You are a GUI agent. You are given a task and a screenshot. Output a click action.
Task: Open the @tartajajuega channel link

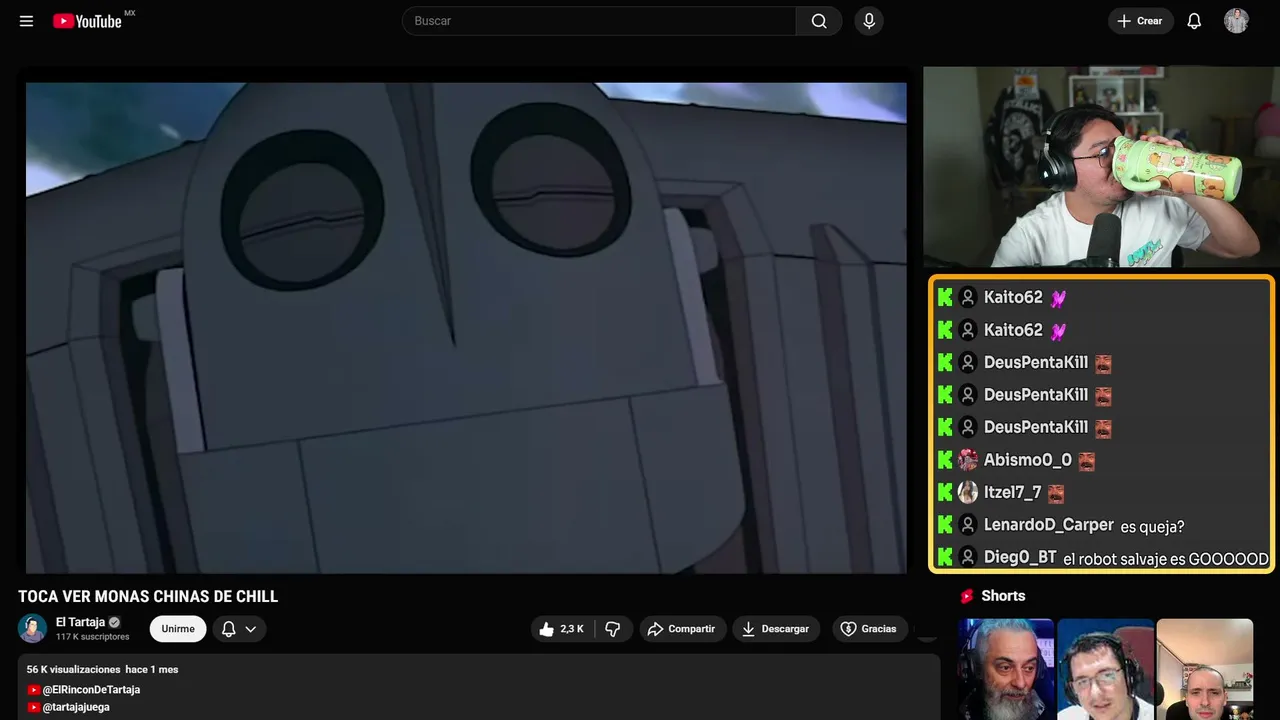tap(76, 707)
